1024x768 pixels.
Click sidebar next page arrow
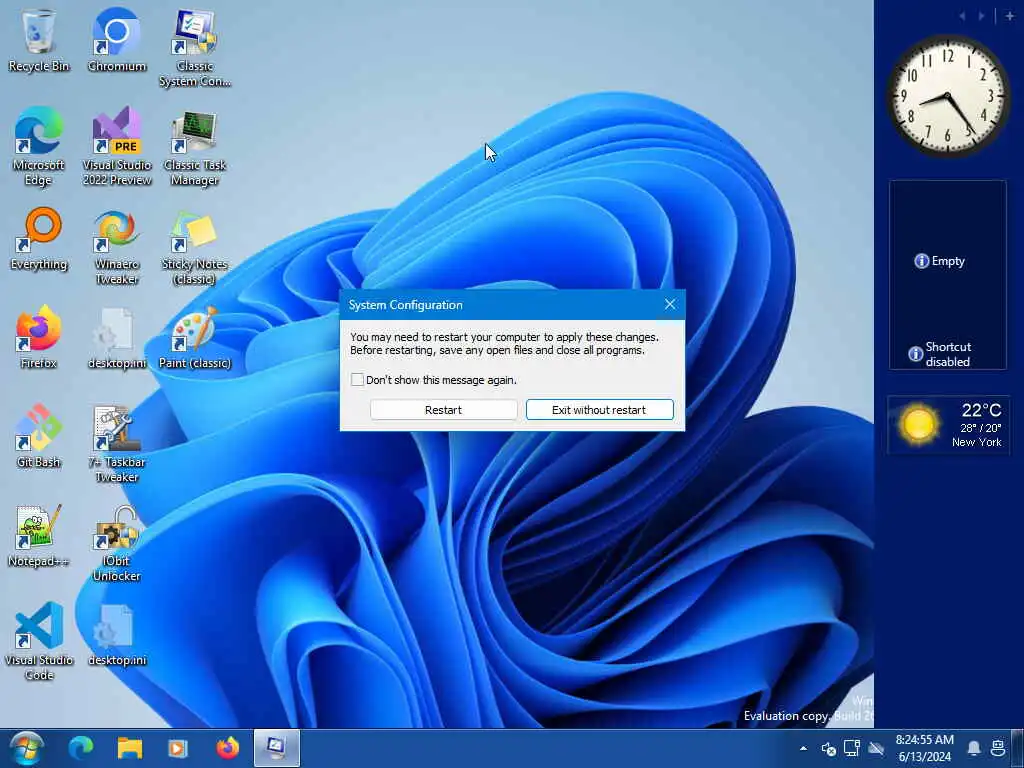pos(982,16)
